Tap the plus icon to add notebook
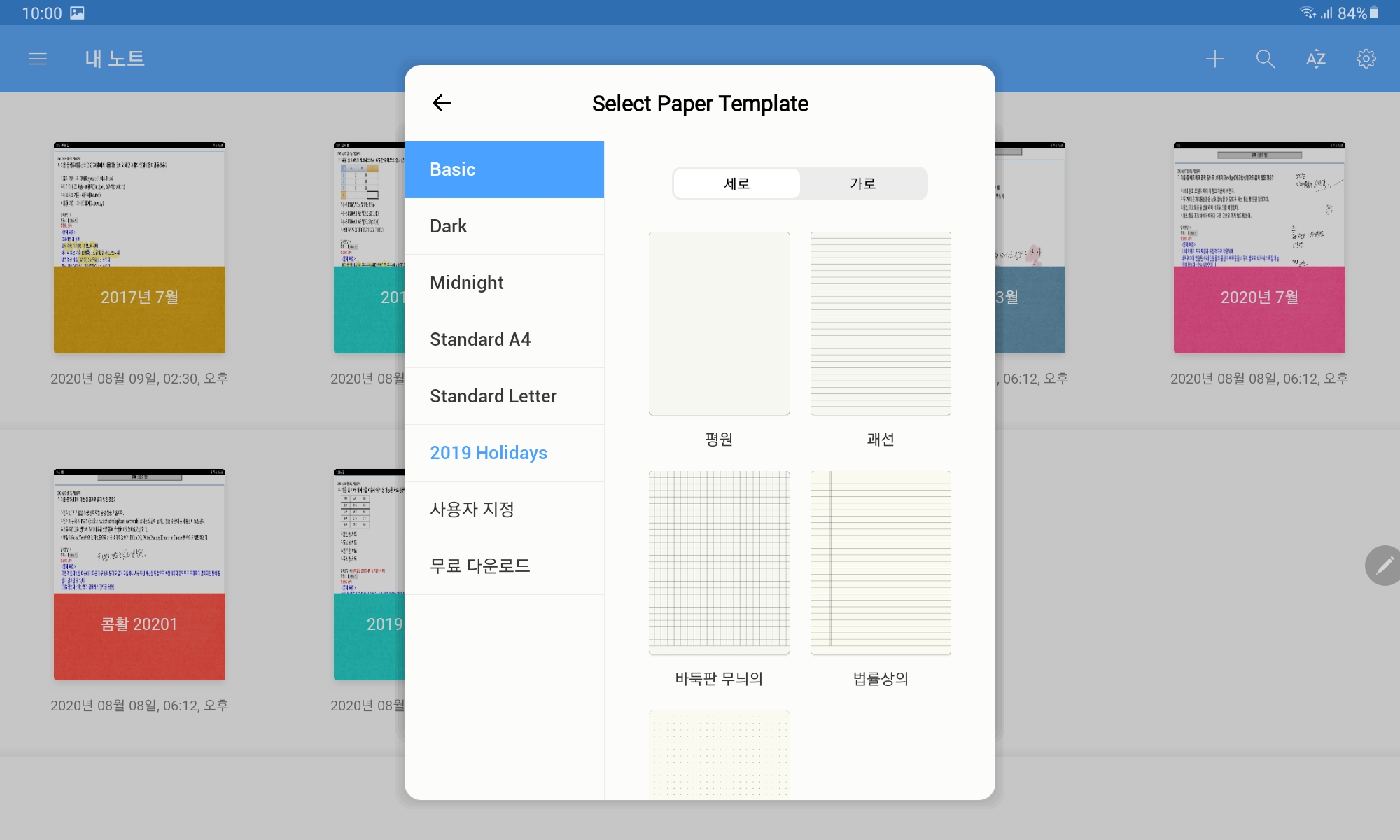Viewport: 1400px width, 840px height. tap(1215, 59)
